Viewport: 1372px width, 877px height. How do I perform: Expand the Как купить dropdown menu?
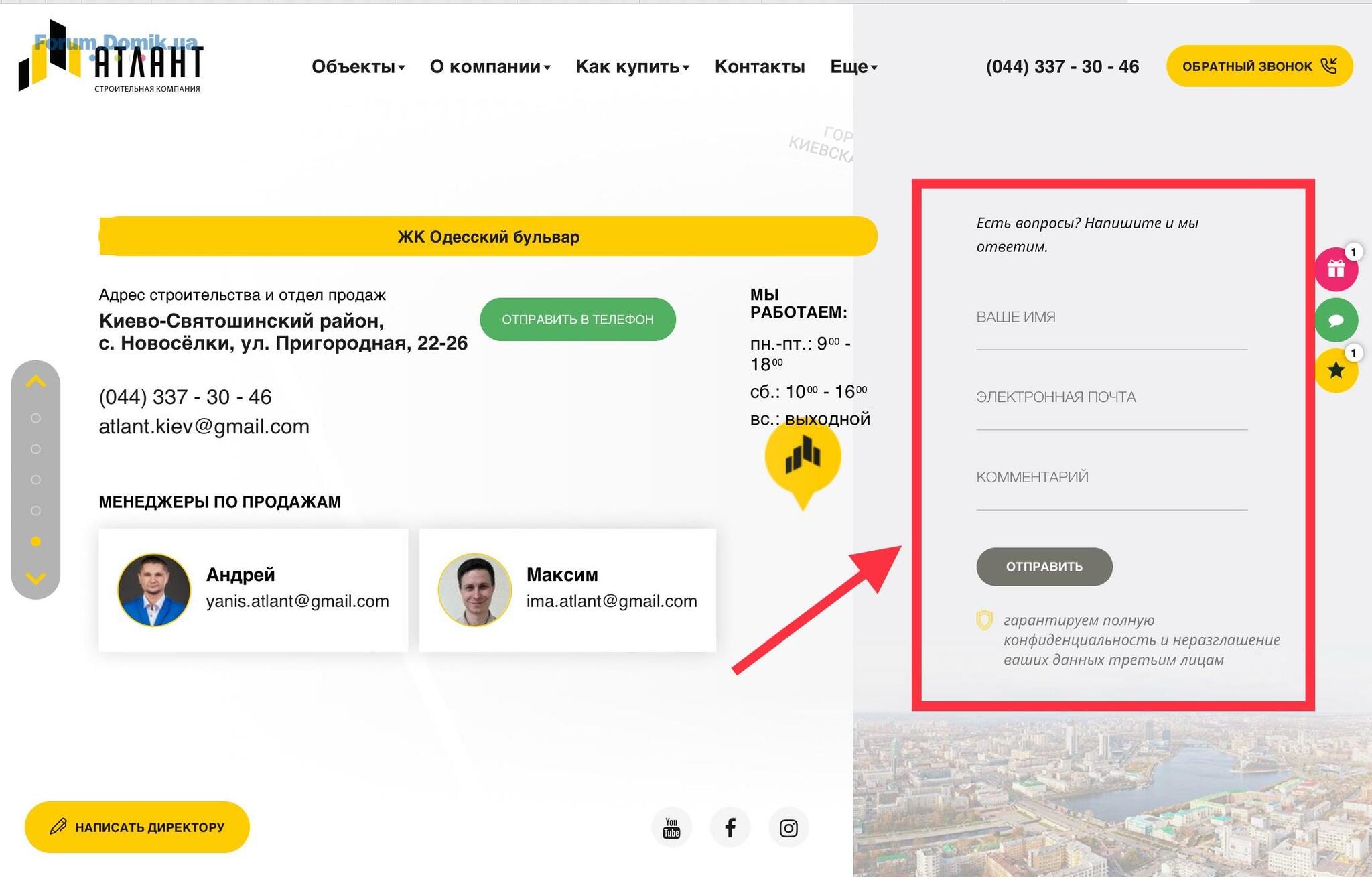tap(633, 66)
